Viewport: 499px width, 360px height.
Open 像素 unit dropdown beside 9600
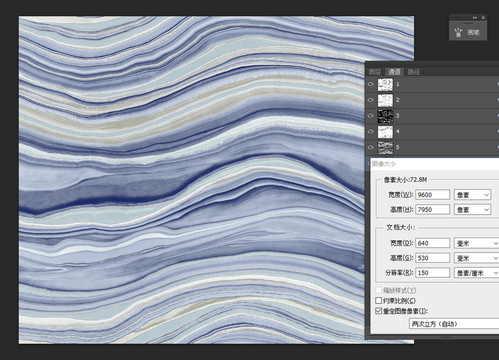(x=473, y=195)
